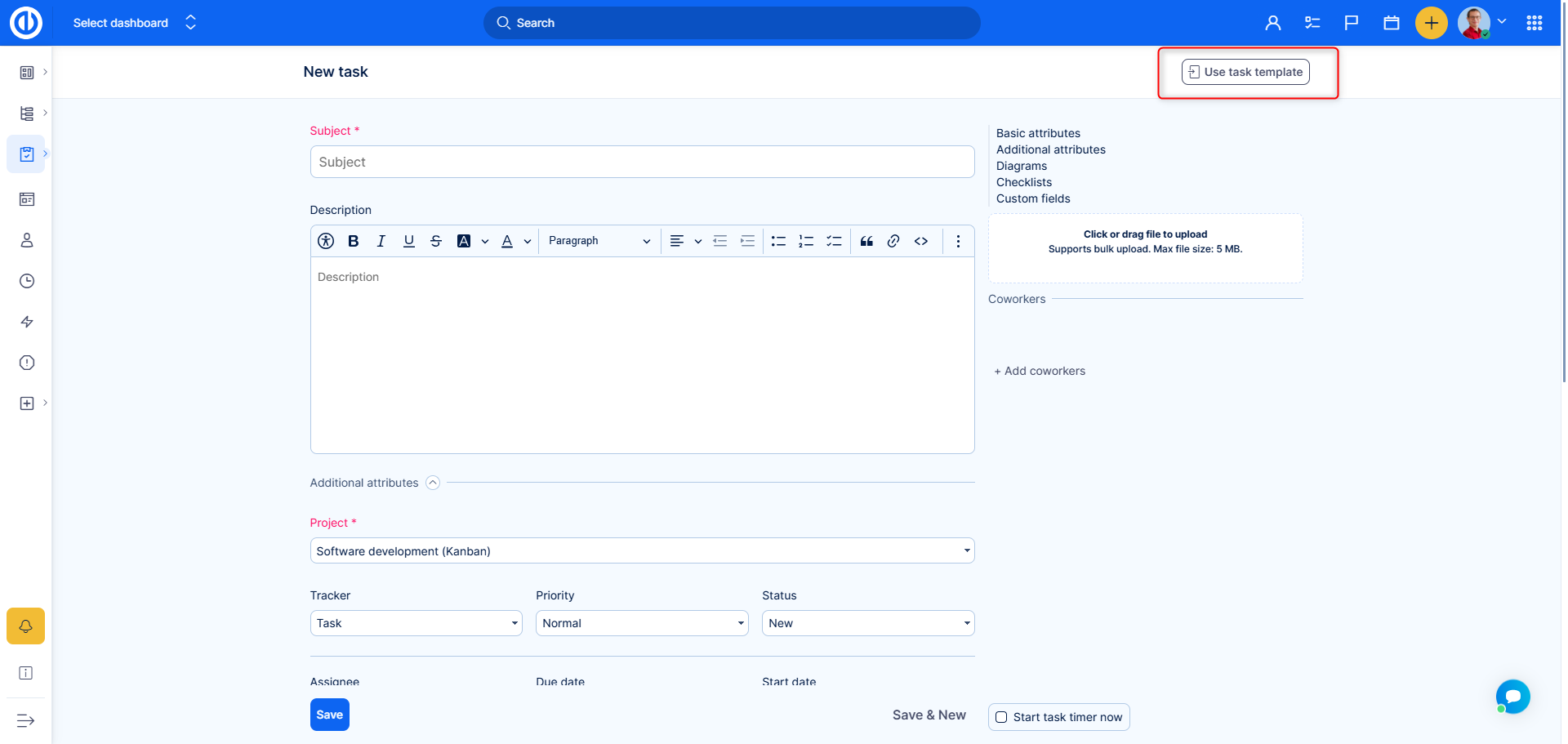1568x744 pixels.
Task: Add a bulleted list
Action: pos(778,241)
